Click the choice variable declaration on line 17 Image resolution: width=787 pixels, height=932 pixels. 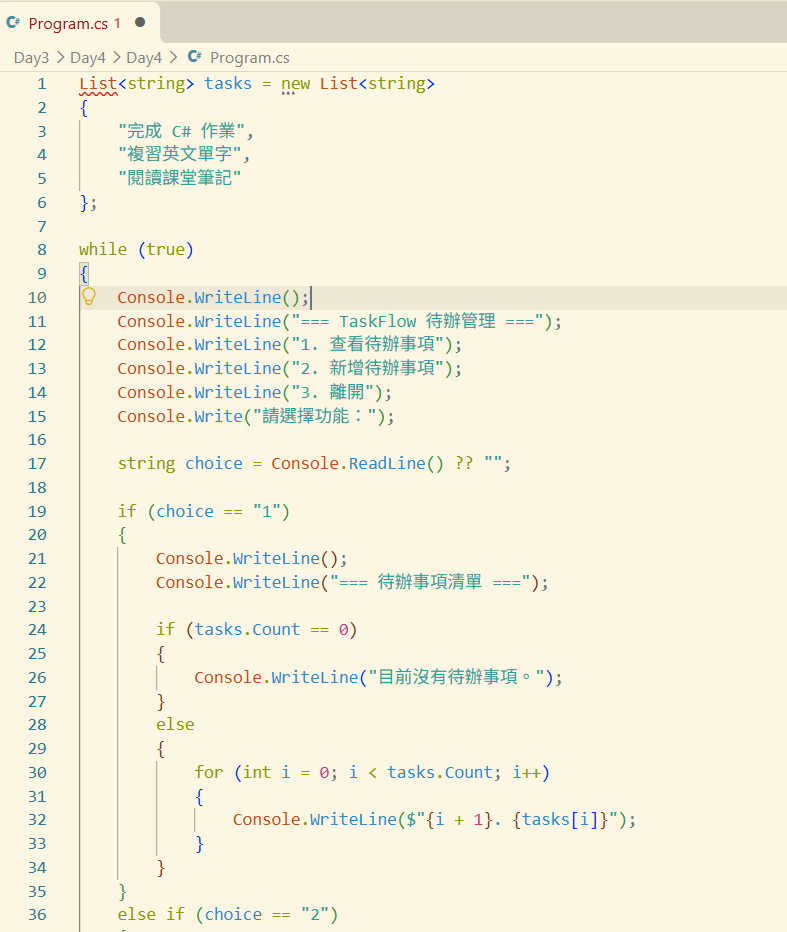(x=214, y=464)
